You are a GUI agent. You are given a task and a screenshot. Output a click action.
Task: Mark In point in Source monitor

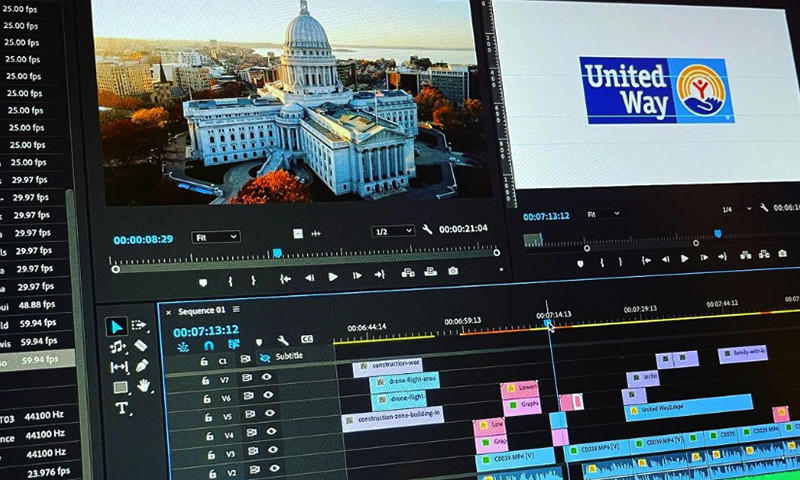(x=230, y=281)
